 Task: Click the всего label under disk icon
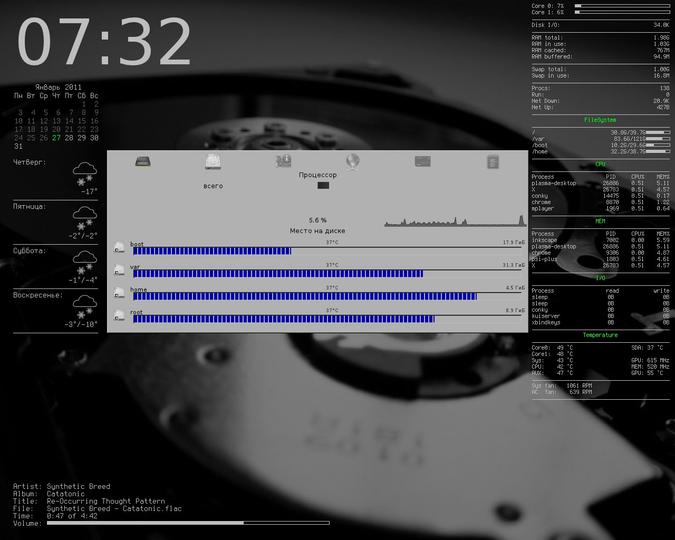[213, 186]
